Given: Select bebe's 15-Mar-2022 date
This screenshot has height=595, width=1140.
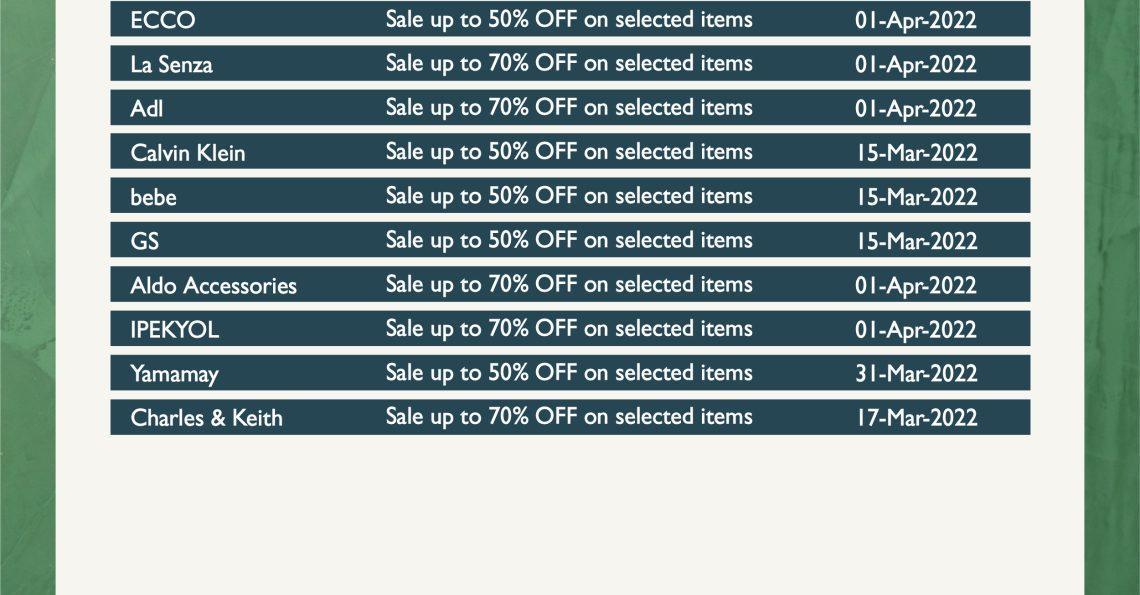Looking at the screenshot, I should click(x=916, y=197).
